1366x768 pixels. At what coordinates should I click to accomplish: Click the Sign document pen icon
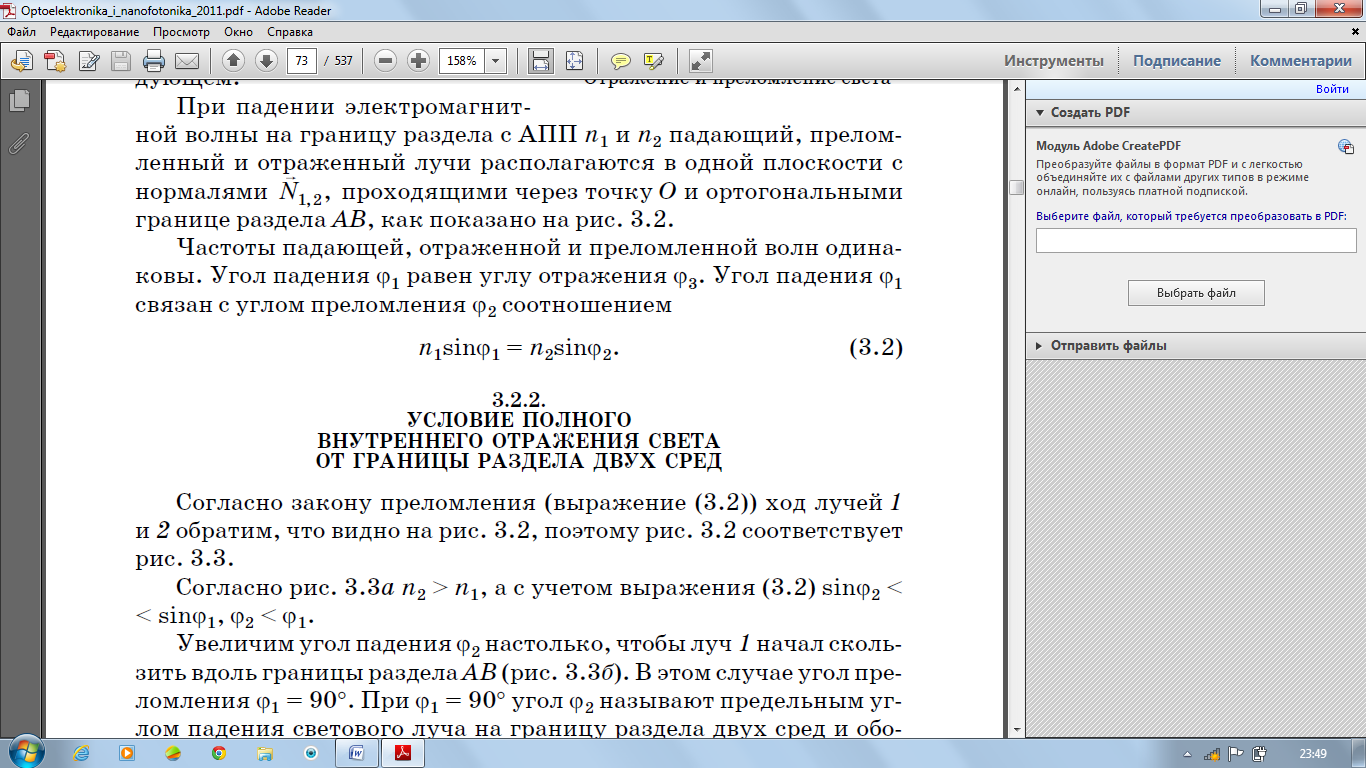tap(89, 61)
